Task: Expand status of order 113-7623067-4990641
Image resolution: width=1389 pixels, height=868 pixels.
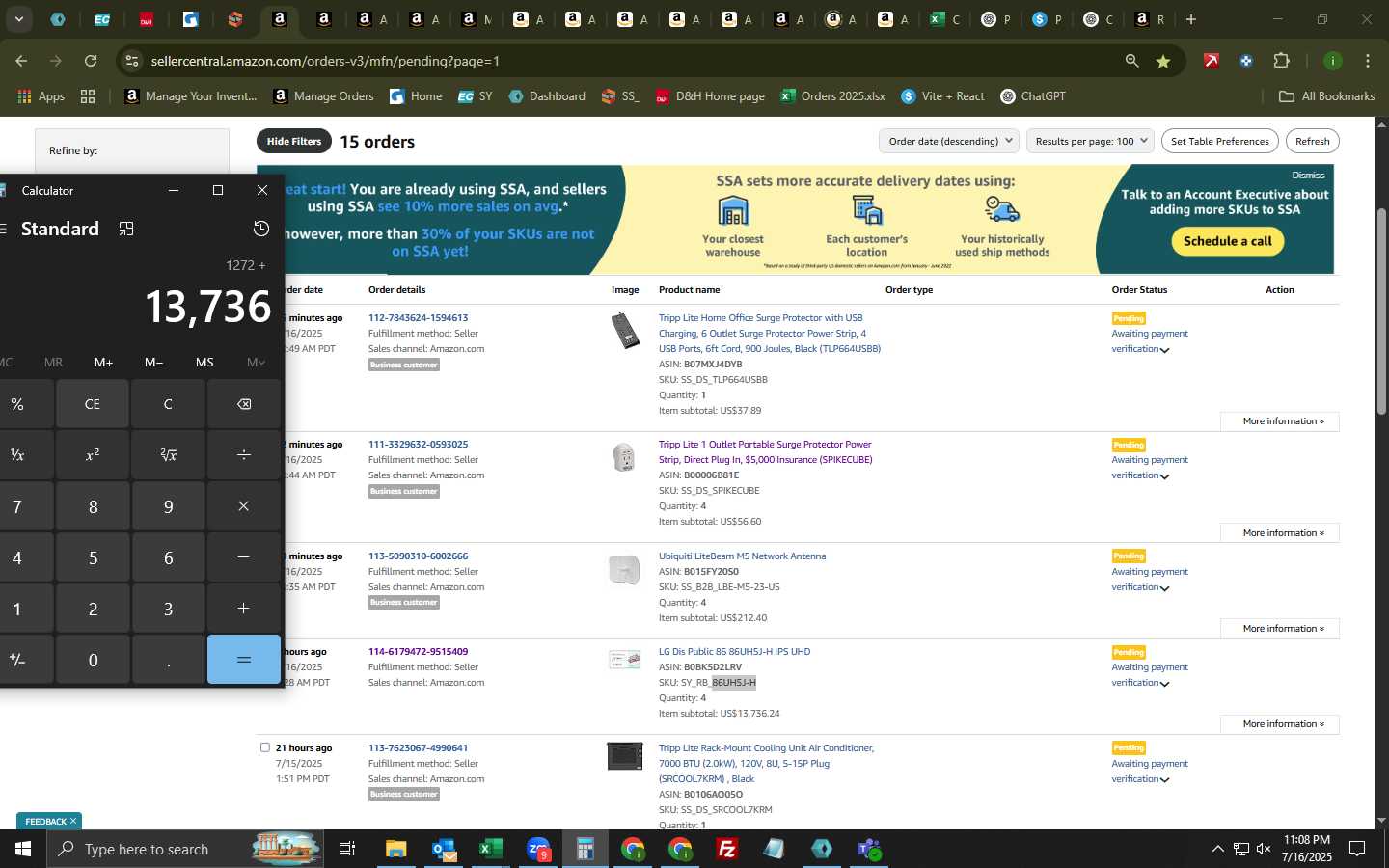Action: (x=1164, y=780)
